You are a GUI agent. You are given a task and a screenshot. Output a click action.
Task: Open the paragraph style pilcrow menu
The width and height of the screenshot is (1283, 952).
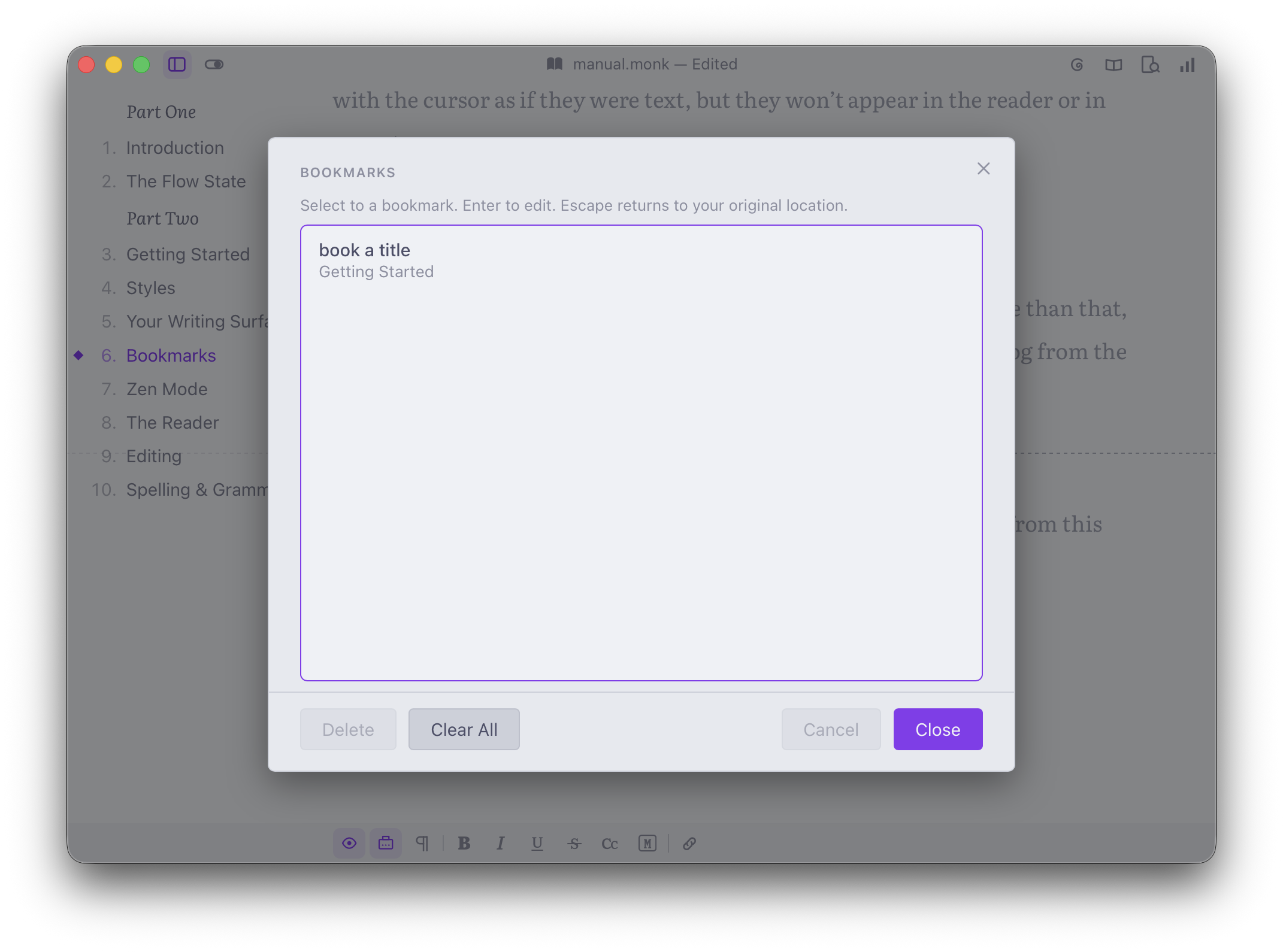click(x=422, y=844)
